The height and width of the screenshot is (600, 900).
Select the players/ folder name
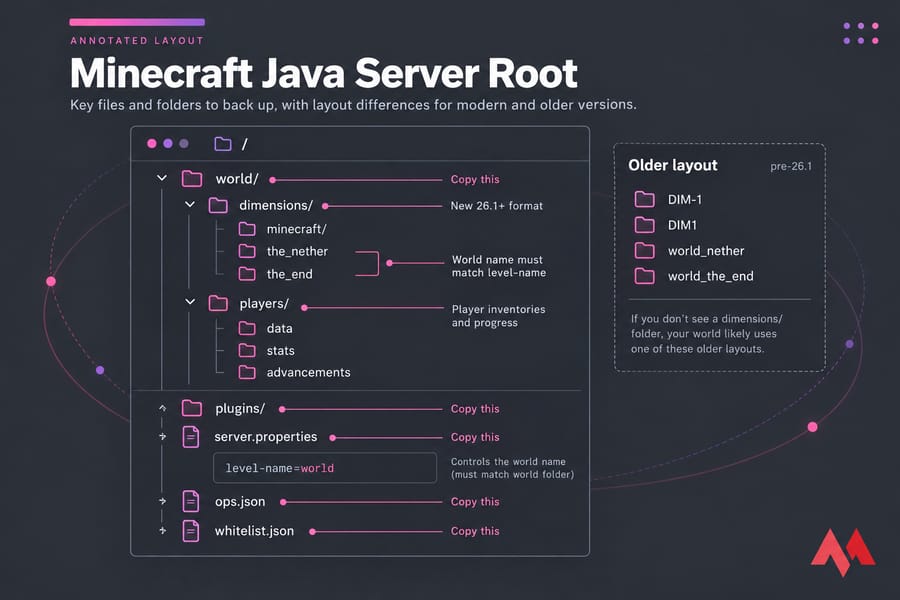coord(264,303)
